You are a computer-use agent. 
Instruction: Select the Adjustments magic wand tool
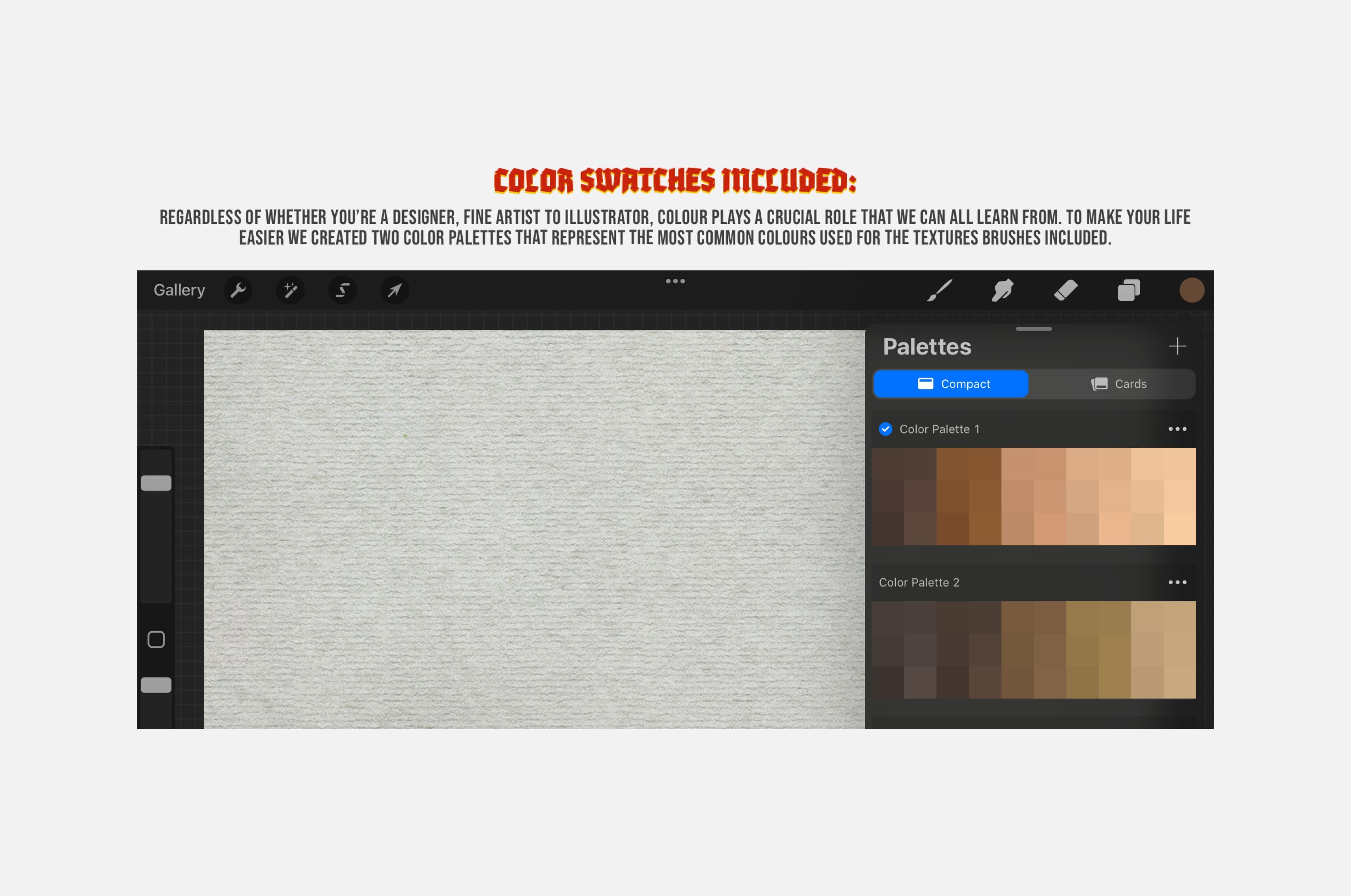tap(290, 290)
